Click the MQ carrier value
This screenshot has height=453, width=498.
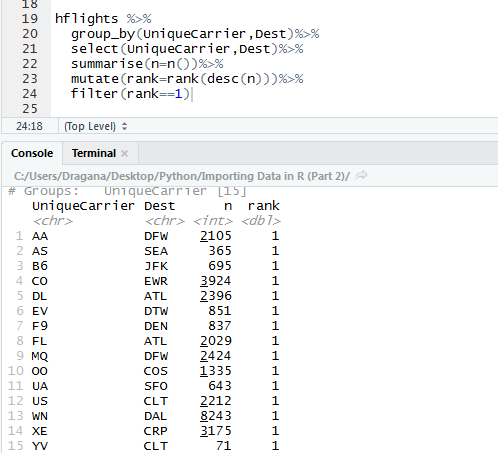pos(40,356)
